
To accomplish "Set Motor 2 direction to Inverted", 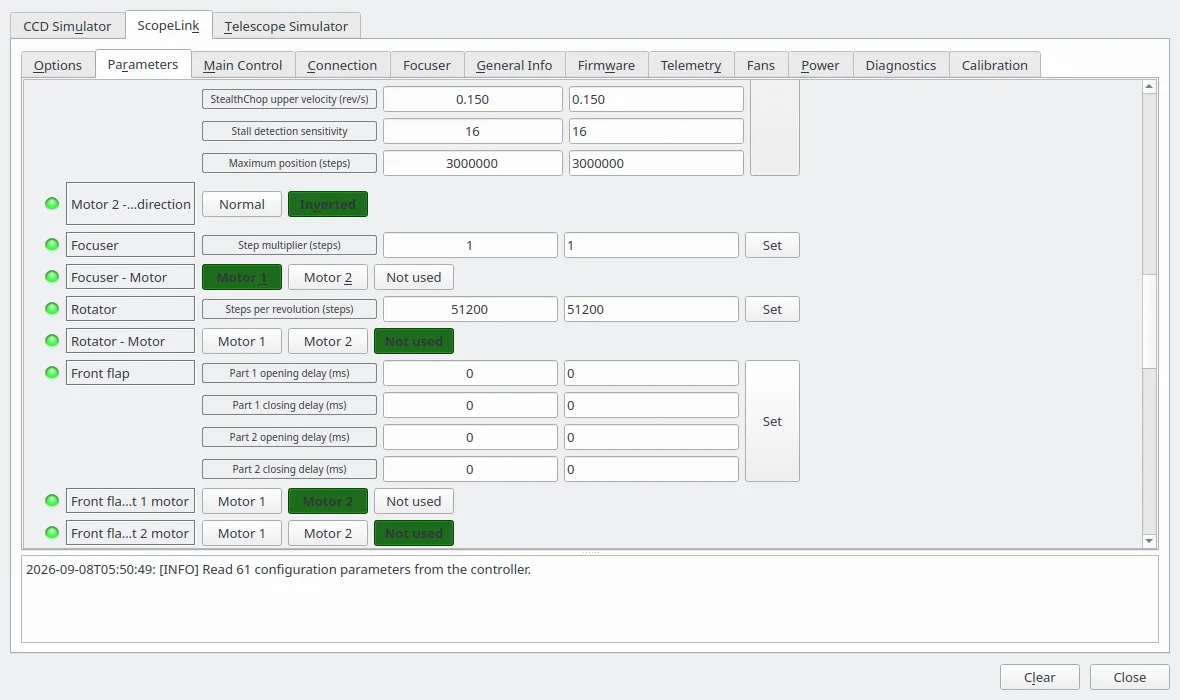I will [327, 204].
